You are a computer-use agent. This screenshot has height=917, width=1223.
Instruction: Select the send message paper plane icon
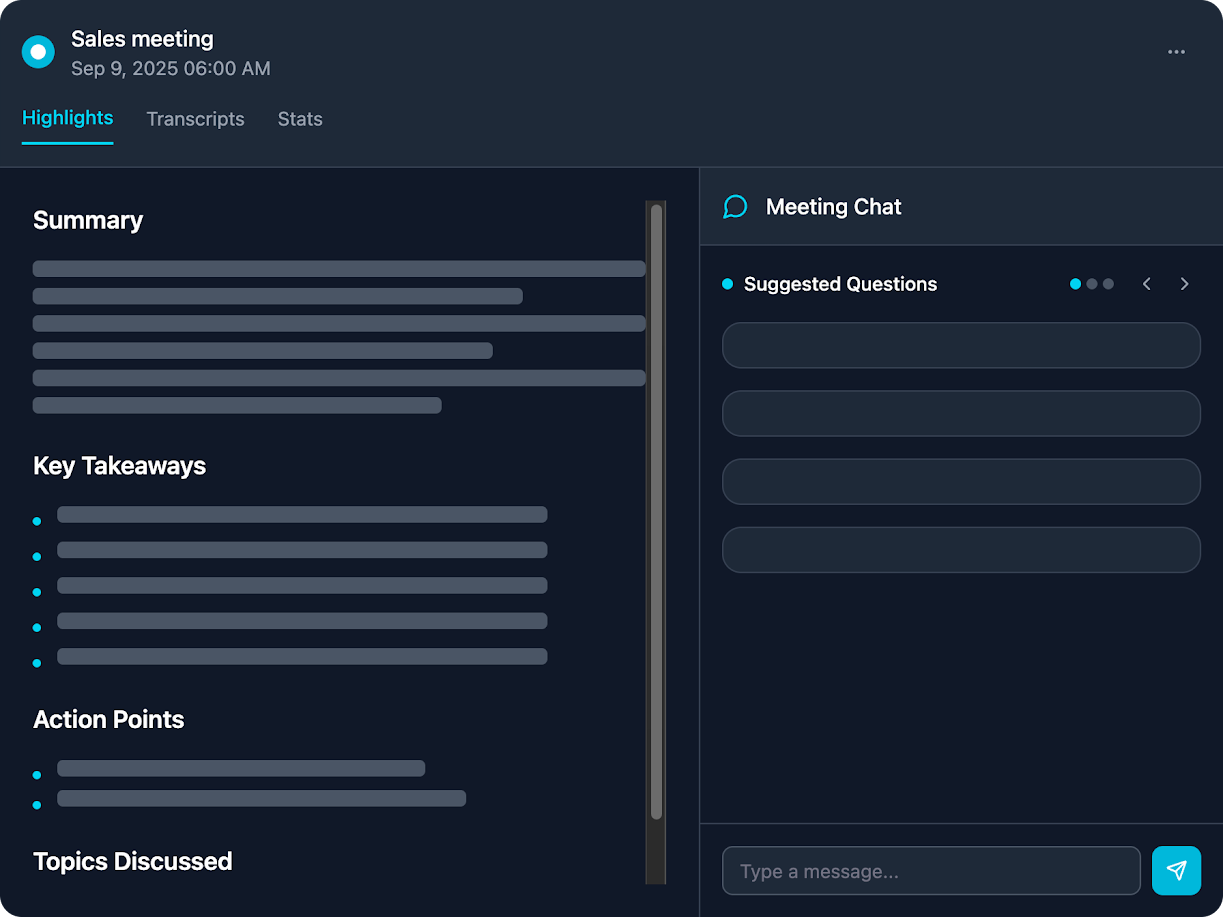pos(1176,870)
